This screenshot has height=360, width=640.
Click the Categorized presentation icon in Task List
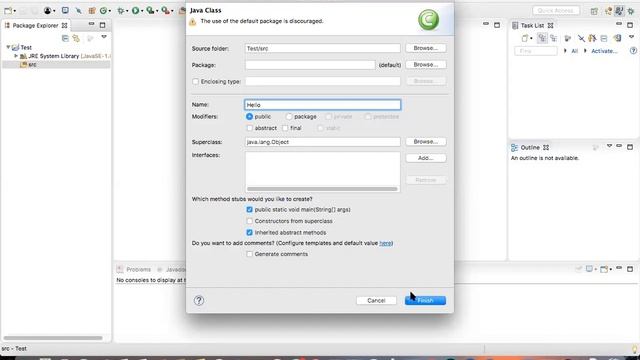pos(542,38)
